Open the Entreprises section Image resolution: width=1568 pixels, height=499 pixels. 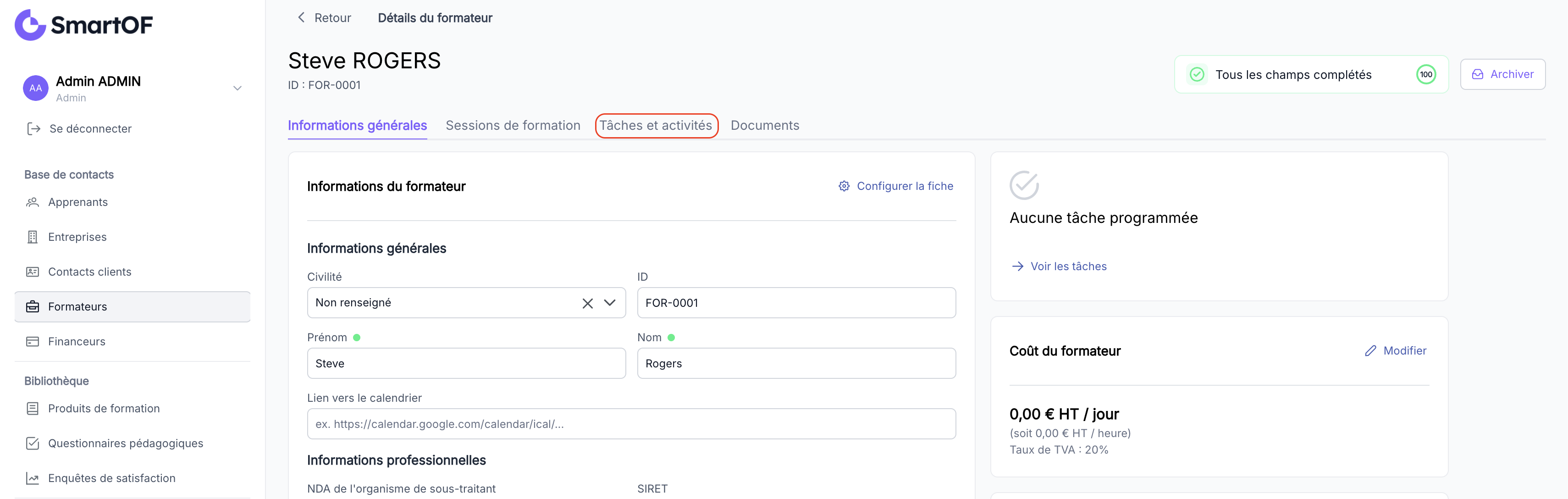click(x=77, y=237)
